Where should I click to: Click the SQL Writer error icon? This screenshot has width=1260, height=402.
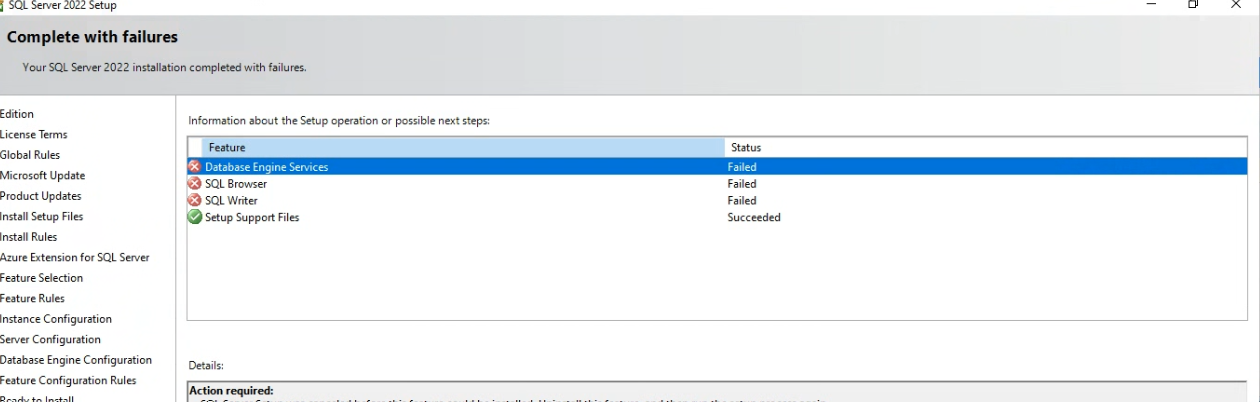(x=194, y=200)
